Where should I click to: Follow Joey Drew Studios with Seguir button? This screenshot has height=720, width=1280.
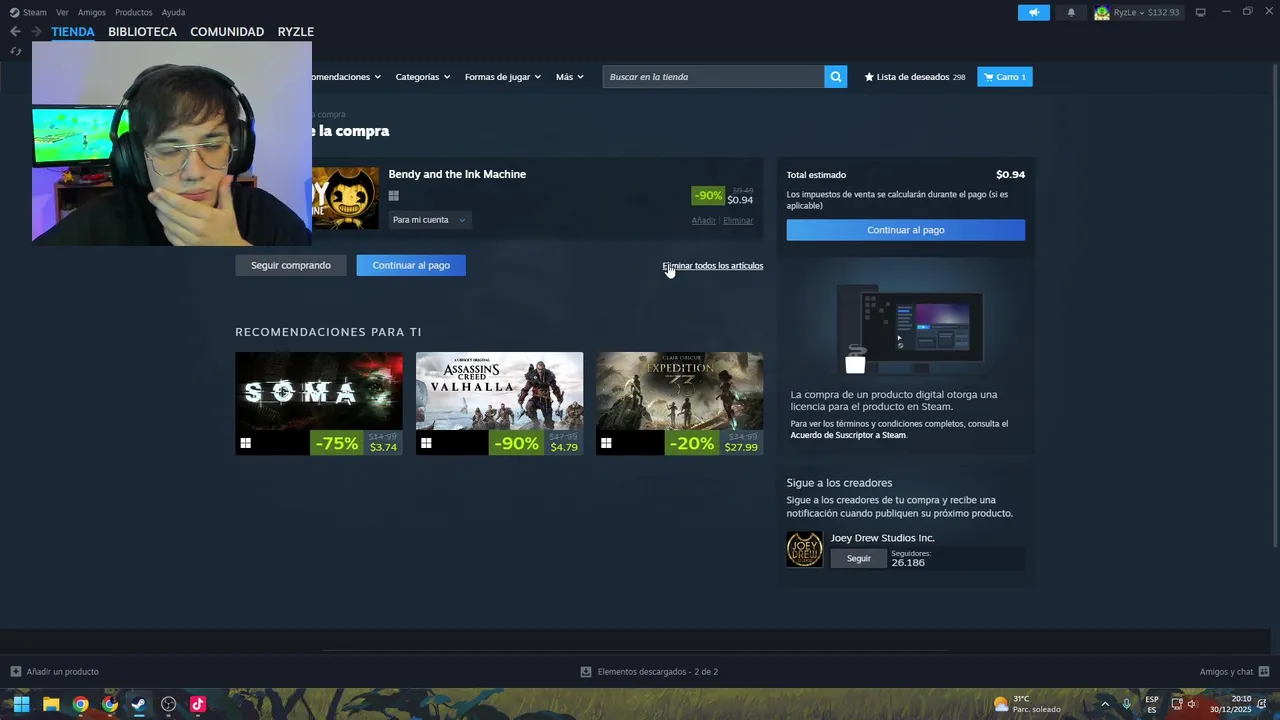[x=859, y=558]
